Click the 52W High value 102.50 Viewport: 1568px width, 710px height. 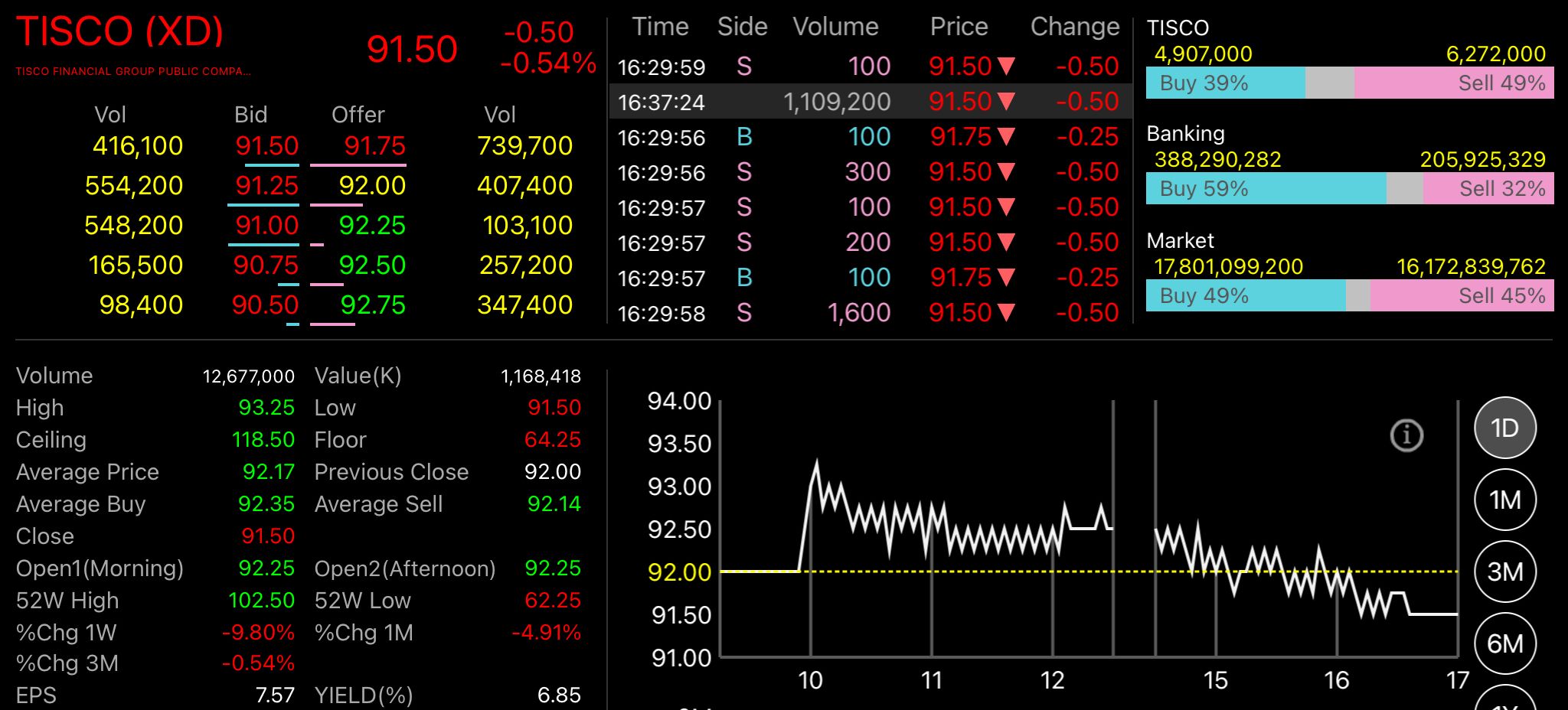coord(262,601)
